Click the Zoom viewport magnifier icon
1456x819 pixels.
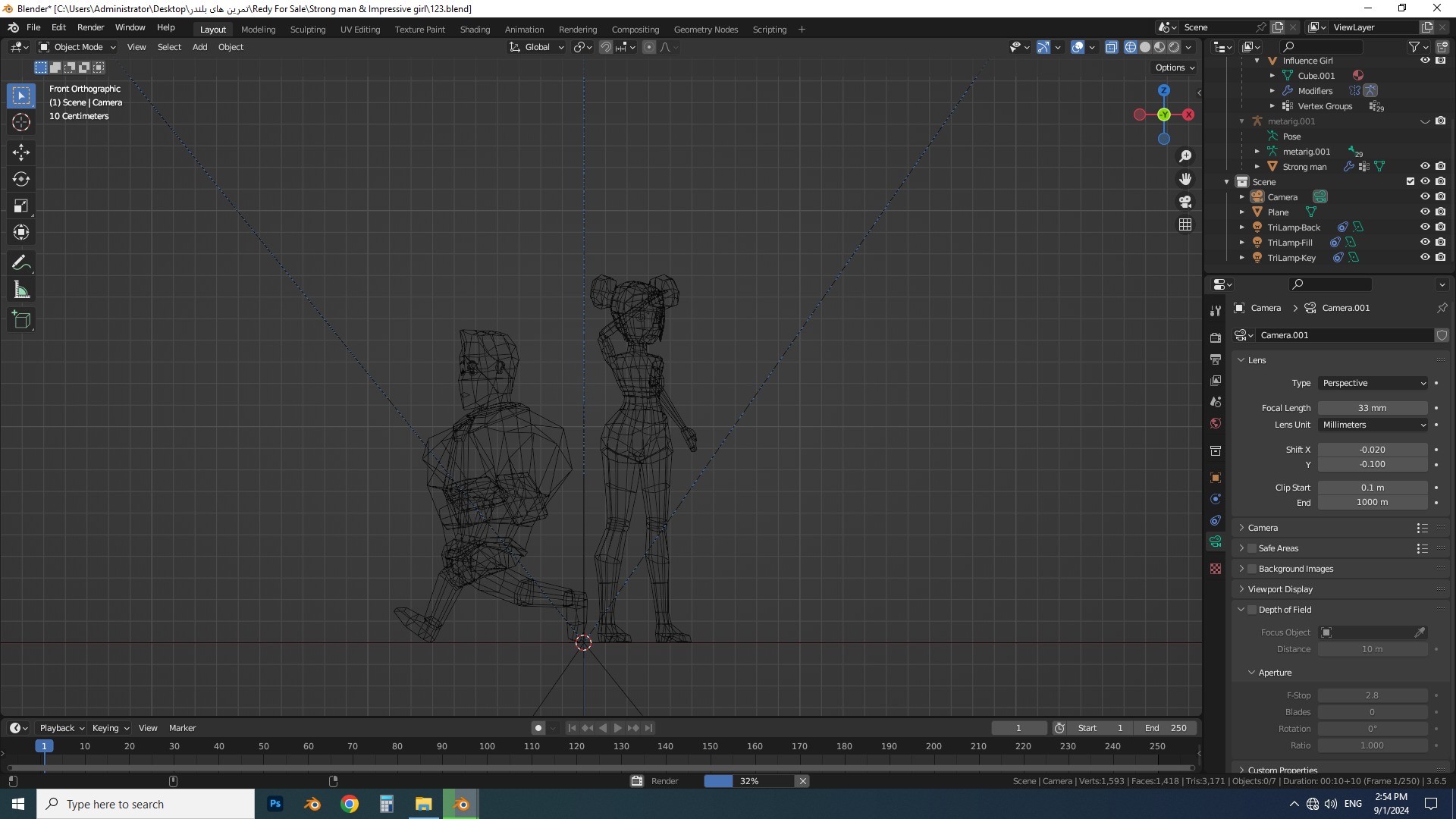(1185, 156)
